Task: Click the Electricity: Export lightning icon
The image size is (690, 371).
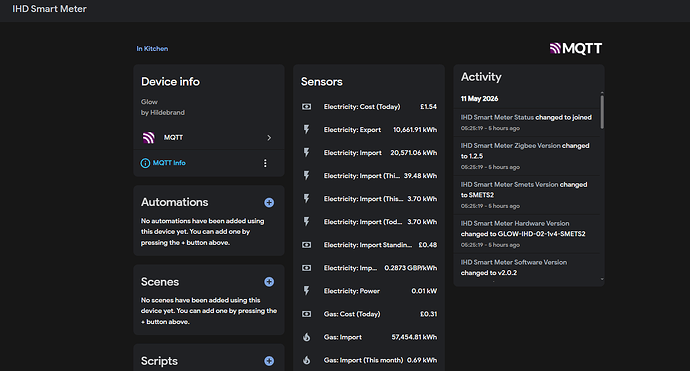Action: click(307, 129)
